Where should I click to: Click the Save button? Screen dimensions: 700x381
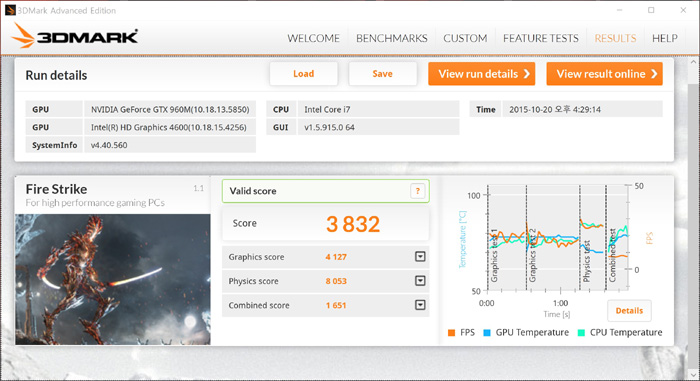383,74
